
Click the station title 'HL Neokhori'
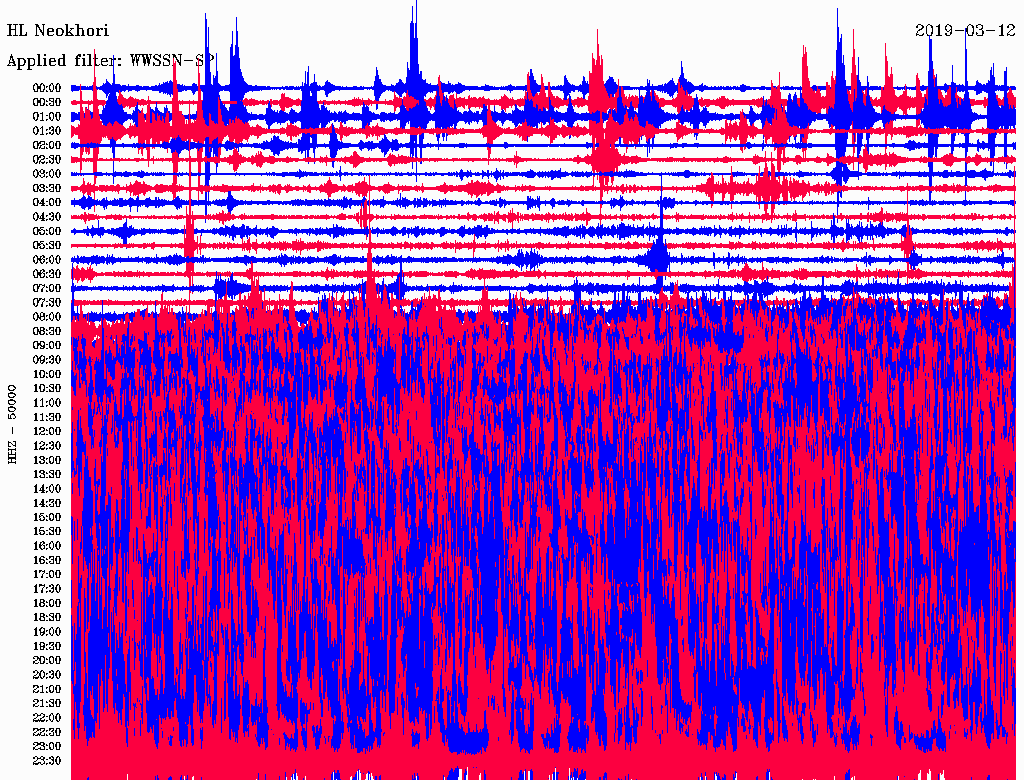click(x=57, y=30)
